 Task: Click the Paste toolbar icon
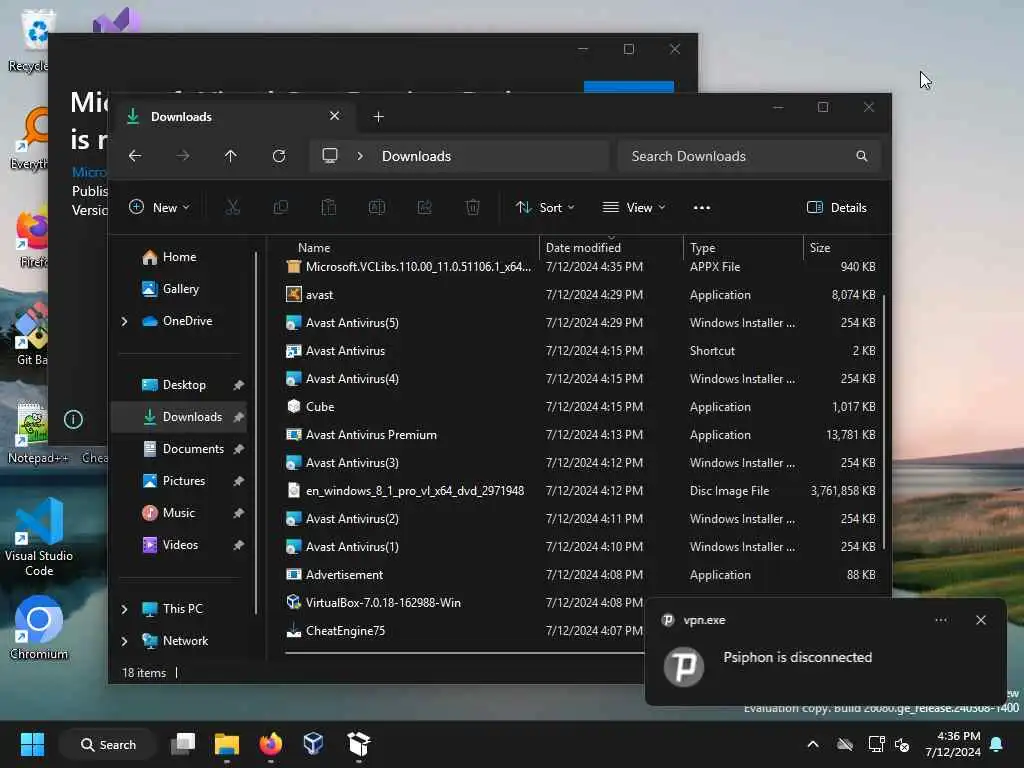point(328,208)
